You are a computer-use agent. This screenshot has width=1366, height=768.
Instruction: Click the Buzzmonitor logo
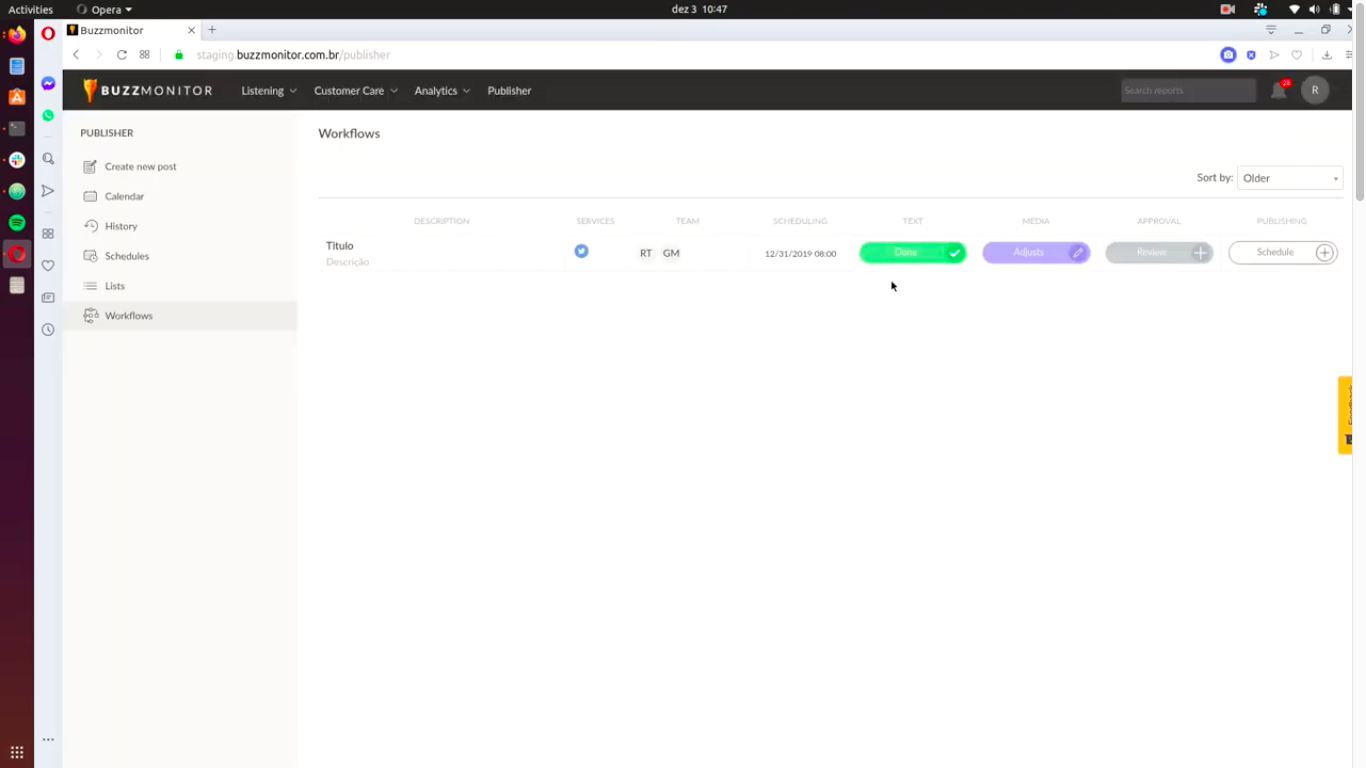tap(148, 90)
